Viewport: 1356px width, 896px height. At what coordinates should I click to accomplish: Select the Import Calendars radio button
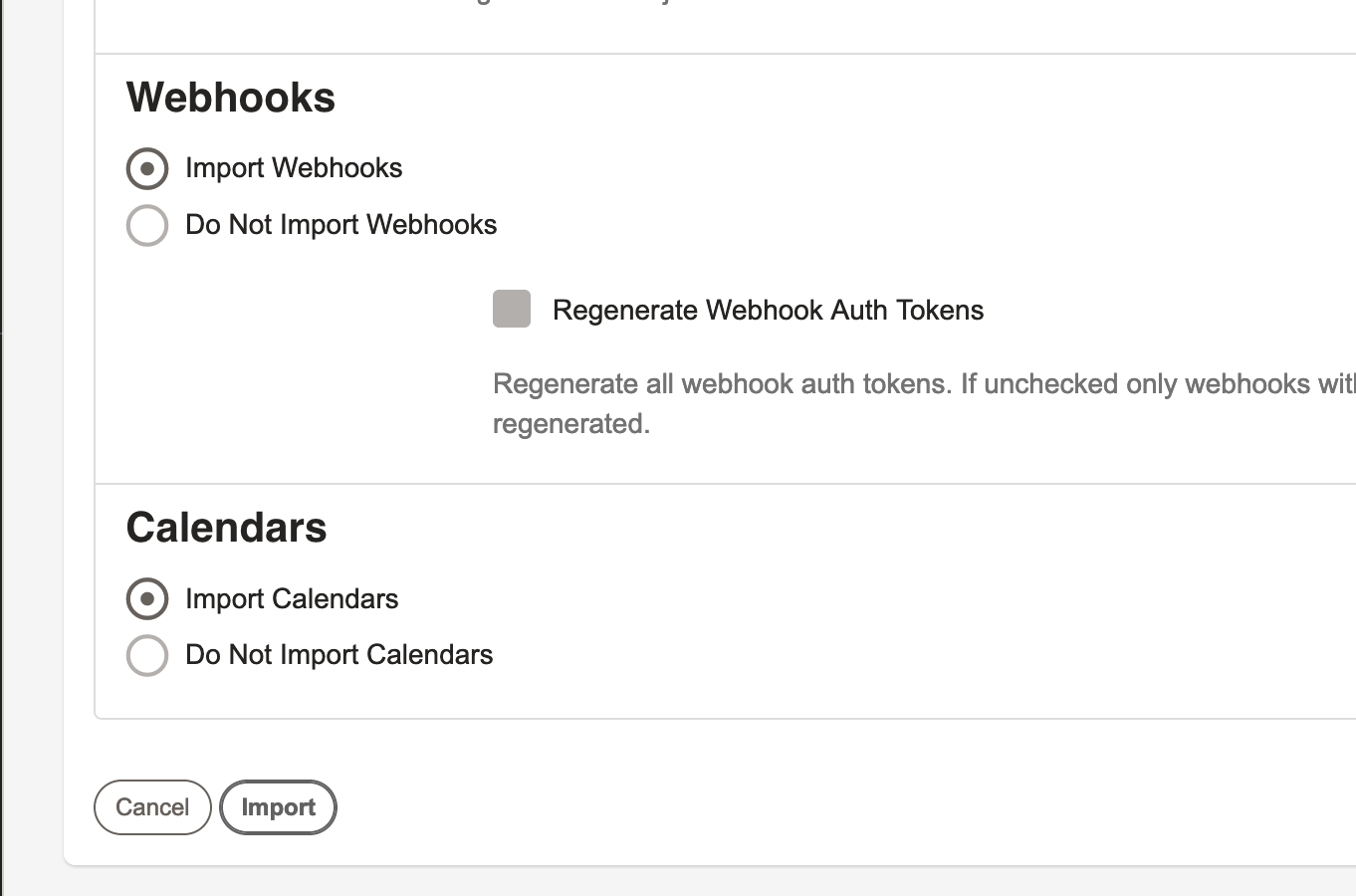147,599
